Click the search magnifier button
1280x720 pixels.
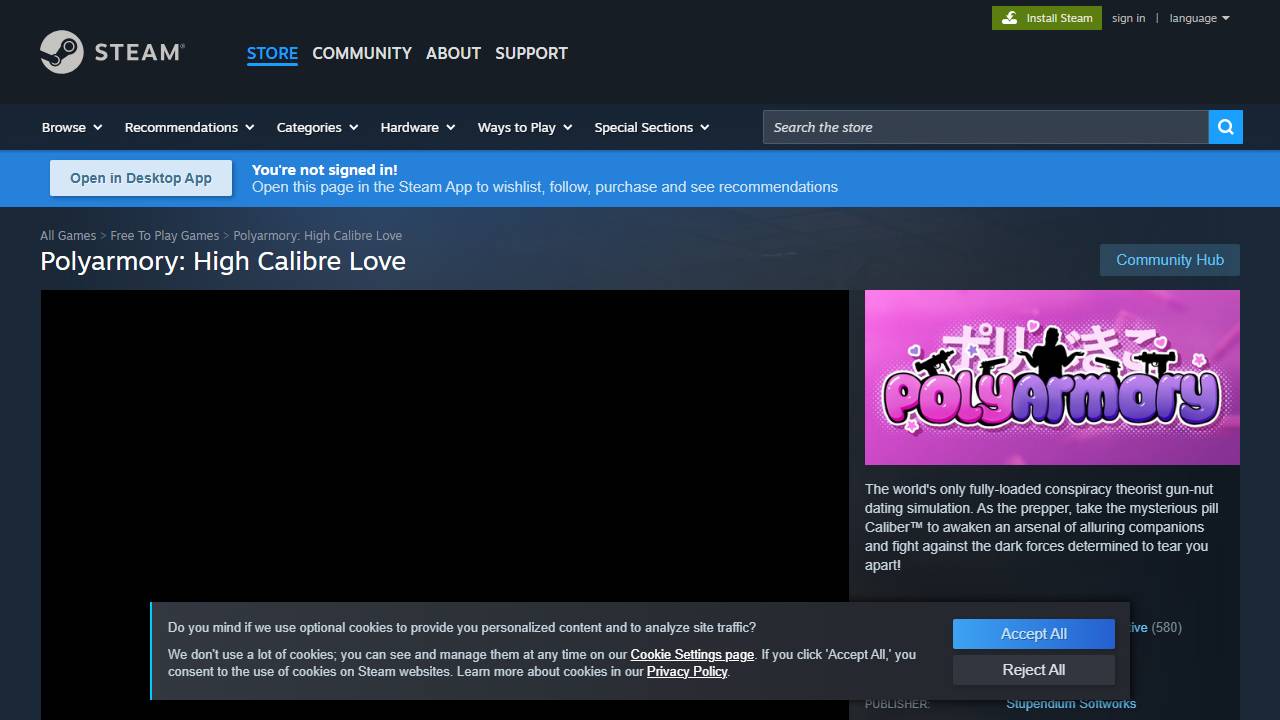point(1225,127)
